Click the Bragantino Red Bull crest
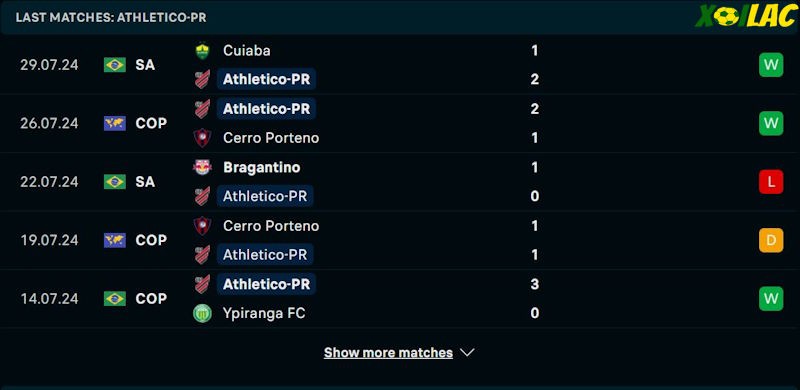The width and height of the screenshot is (800, 390). [202, 167]
